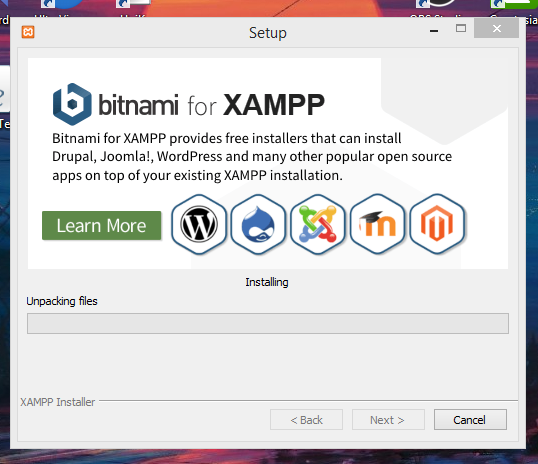
Task: Minimize the Setup window
Action: pyautogui.click(x=434, y=30)
